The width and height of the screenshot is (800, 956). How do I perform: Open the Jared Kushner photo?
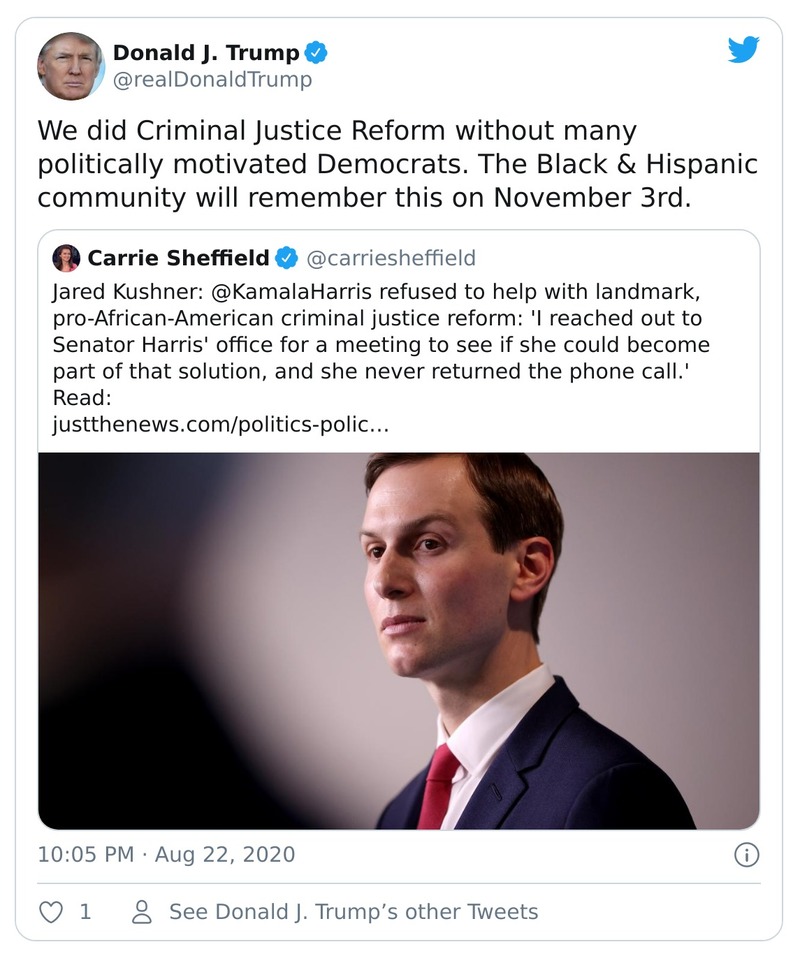(x=398, y=640)
